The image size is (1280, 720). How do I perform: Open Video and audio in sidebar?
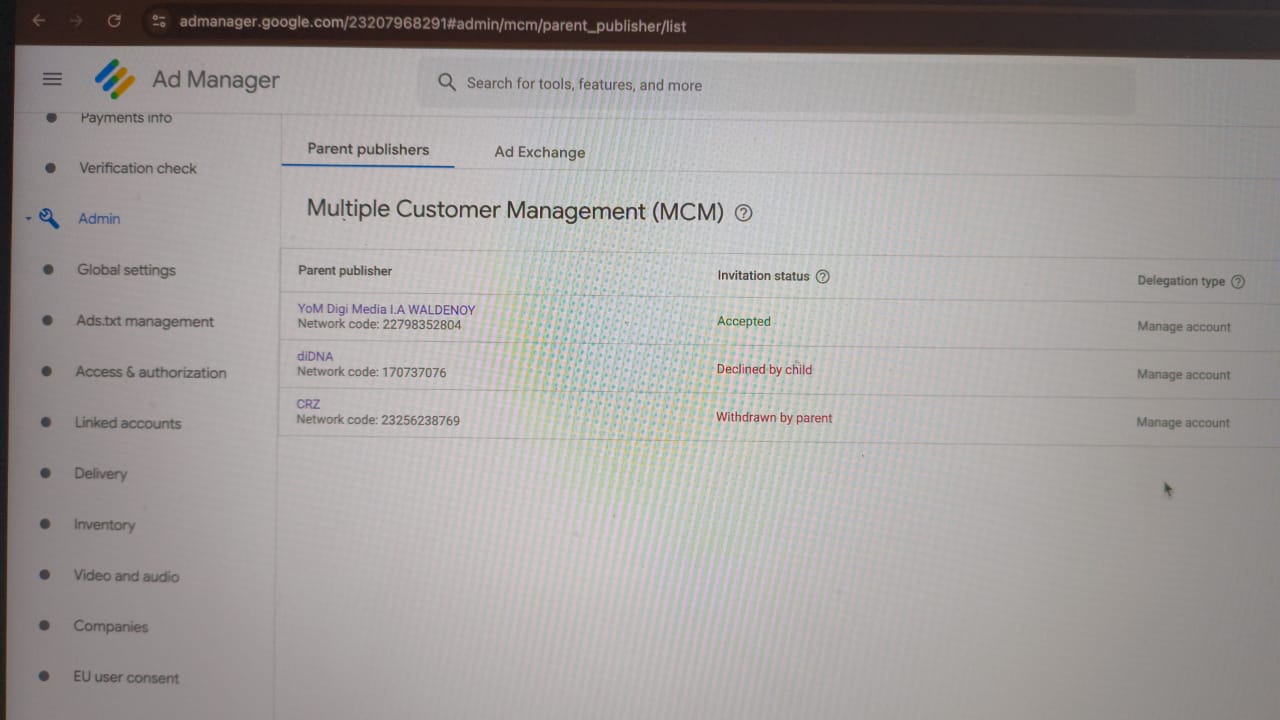[126, 576]
